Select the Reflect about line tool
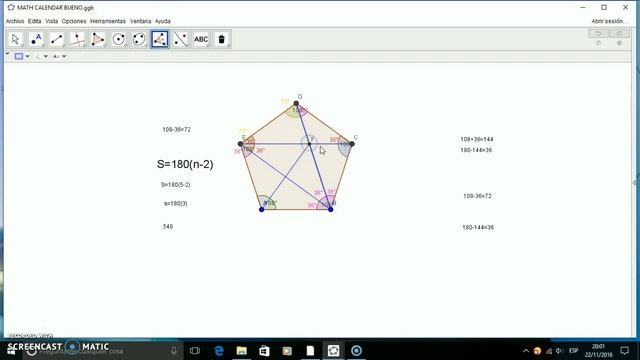Viewport: 640px width, 360px height. (180, 39)
